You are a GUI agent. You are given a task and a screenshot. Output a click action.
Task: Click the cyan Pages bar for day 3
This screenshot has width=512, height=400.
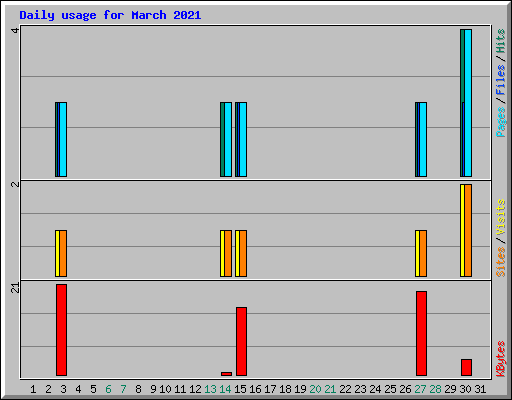pos(63,139)
